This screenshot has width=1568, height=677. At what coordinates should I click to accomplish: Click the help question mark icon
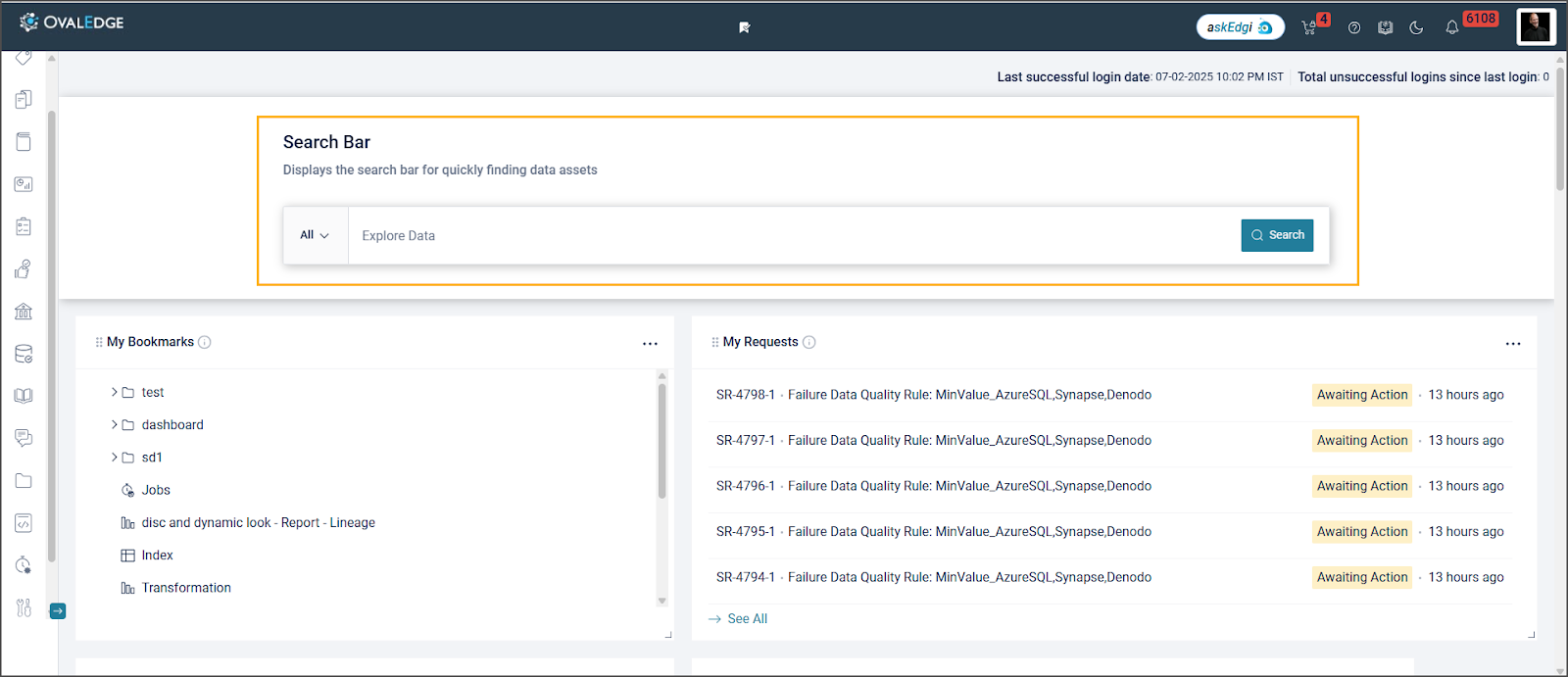pos(1354,27)
